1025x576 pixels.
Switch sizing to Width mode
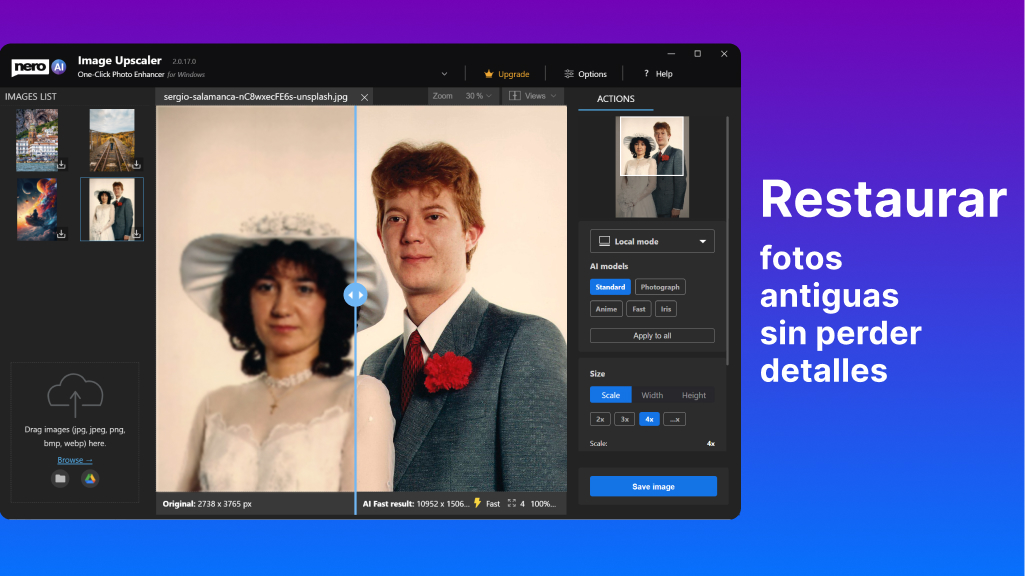pos(652,394)
